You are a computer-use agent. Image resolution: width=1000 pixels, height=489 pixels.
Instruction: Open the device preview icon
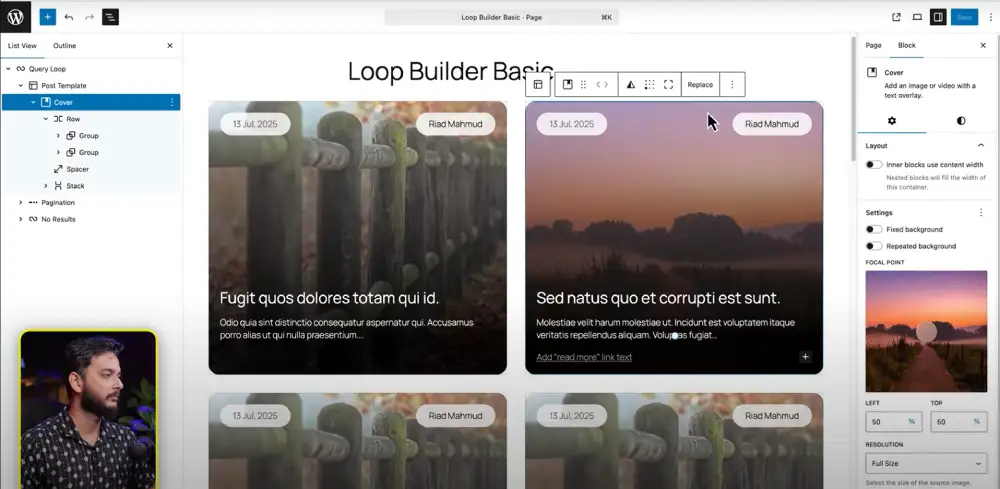coord(917,17)
